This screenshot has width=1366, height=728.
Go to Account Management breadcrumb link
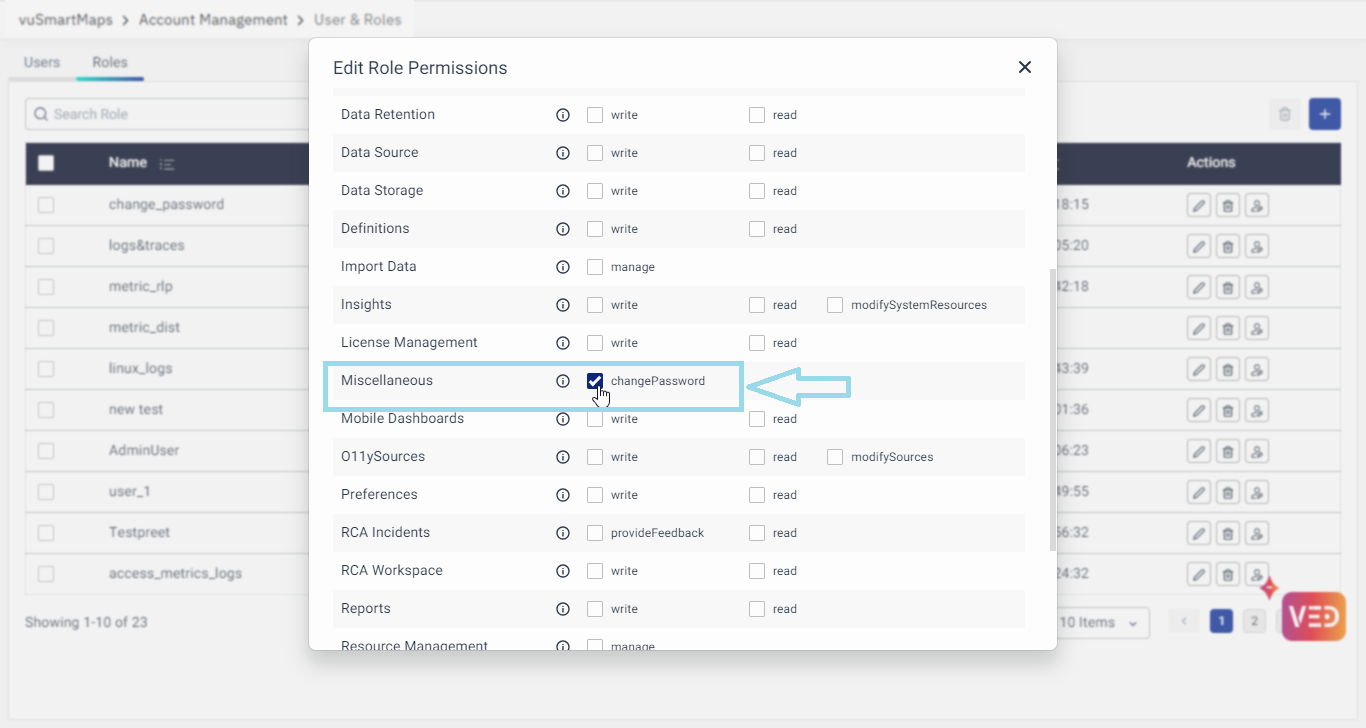[x=213, y=19]
